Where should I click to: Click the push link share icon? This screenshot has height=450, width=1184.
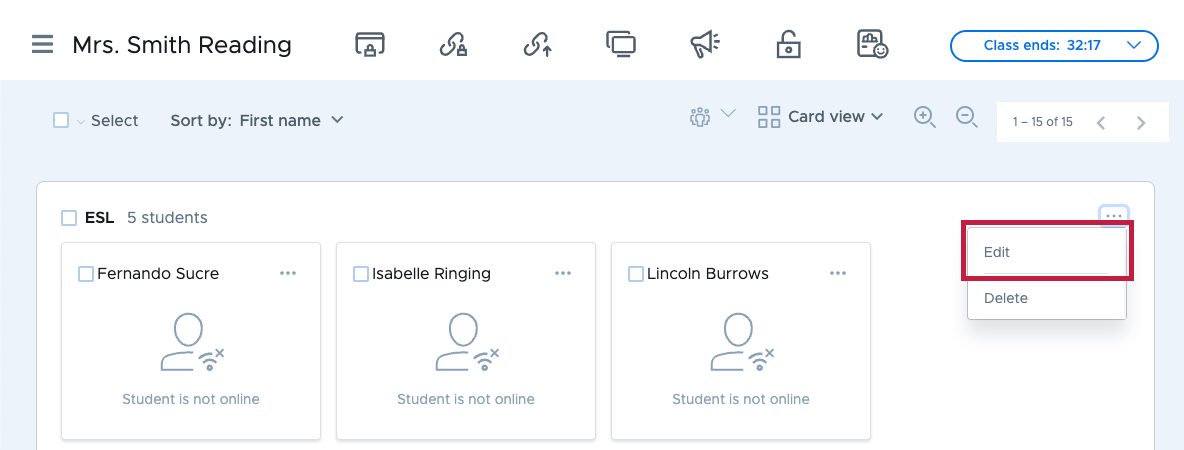(x=537, y=45)
